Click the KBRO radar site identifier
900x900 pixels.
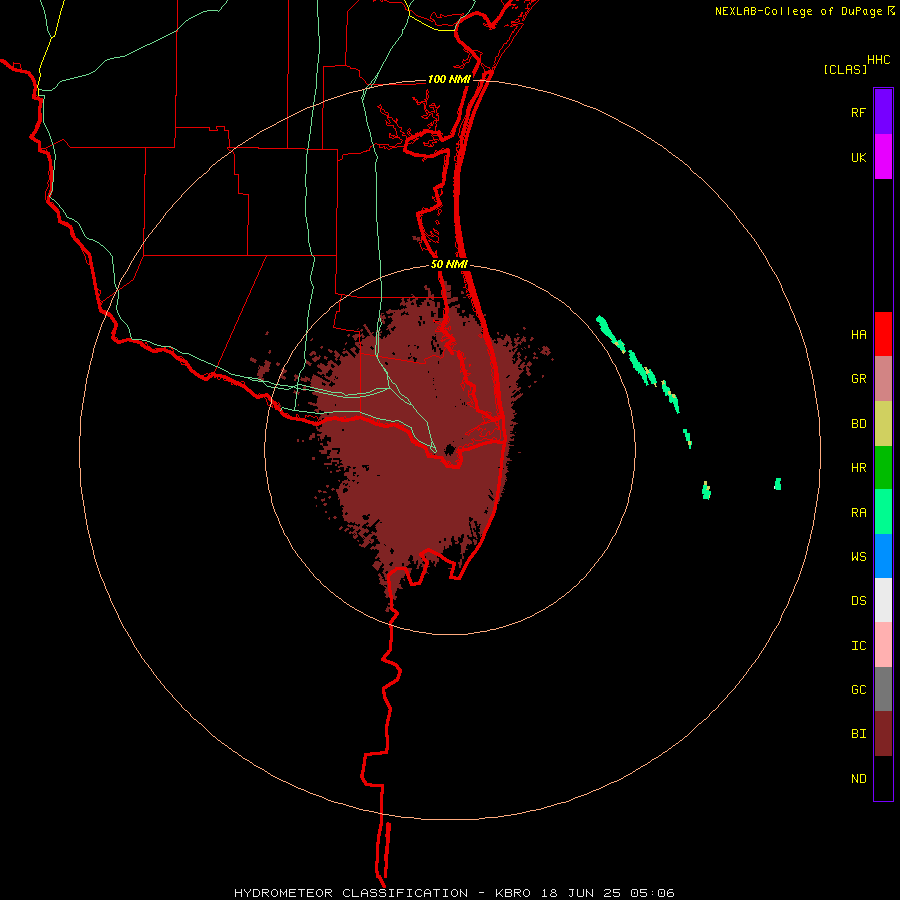(x=513, y=893)
